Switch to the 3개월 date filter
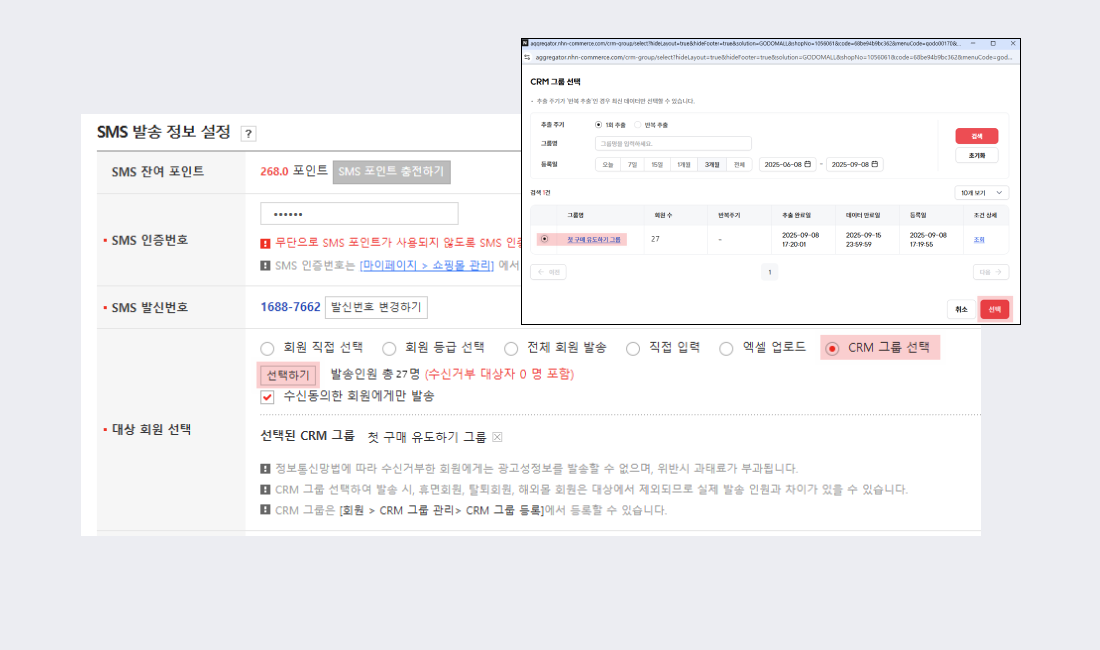The width and height of the screenshot is (1100, 650). point(713,165)
